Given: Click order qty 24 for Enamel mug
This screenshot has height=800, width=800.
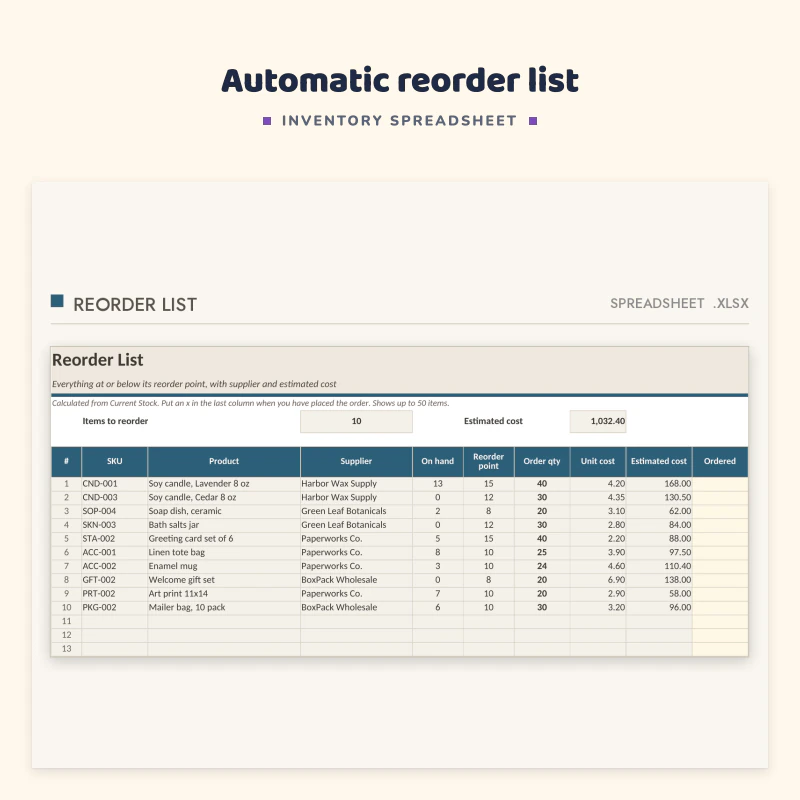Looking at the screenshot, I should 542,566.
